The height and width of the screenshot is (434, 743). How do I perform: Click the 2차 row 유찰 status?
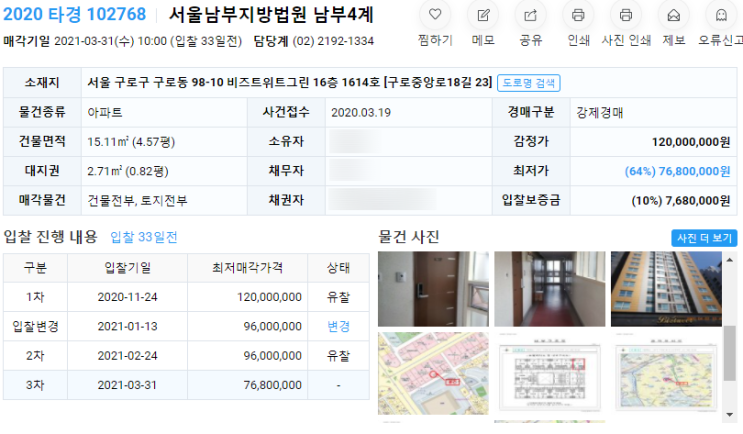click(x=338, y=355)
